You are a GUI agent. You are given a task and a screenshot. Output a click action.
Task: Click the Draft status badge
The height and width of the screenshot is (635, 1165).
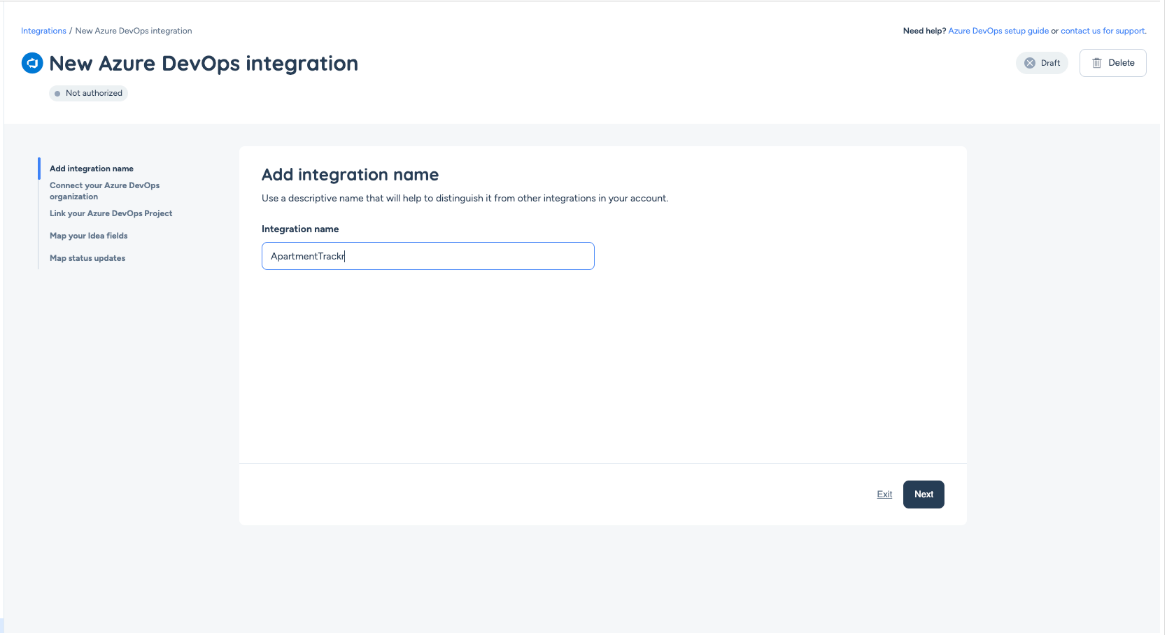(1042, 63)
